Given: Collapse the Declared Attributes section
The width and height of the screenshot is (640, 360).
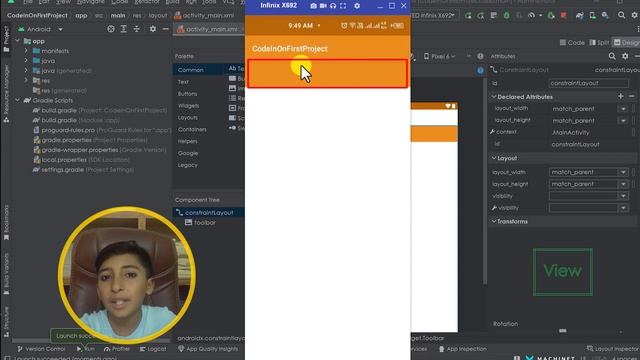Looking at the screenshot, I should [x=494, y=97].
